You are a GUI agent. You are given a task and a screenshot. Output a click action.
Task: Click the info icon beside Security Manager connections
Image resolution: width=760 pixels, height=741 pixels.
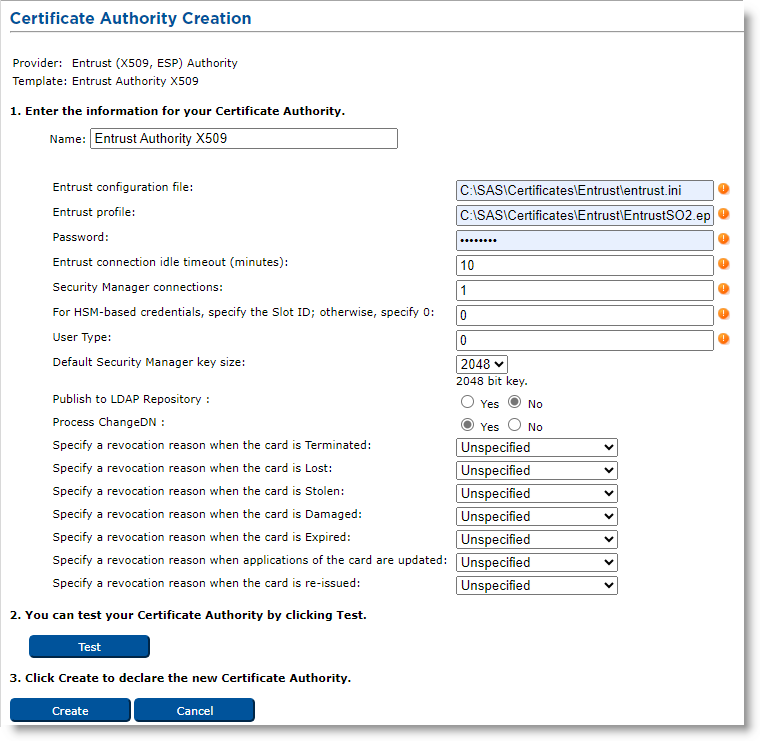click(x=723, y=289)
